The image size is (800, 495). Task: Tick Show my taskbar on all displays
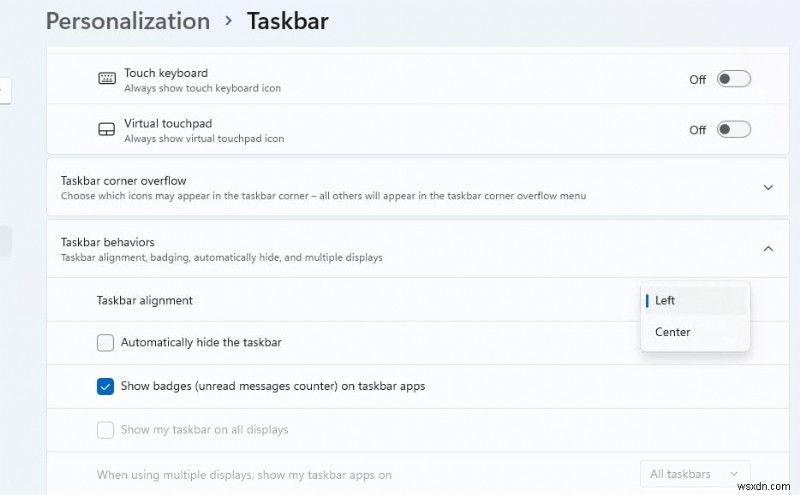point(105,430)
